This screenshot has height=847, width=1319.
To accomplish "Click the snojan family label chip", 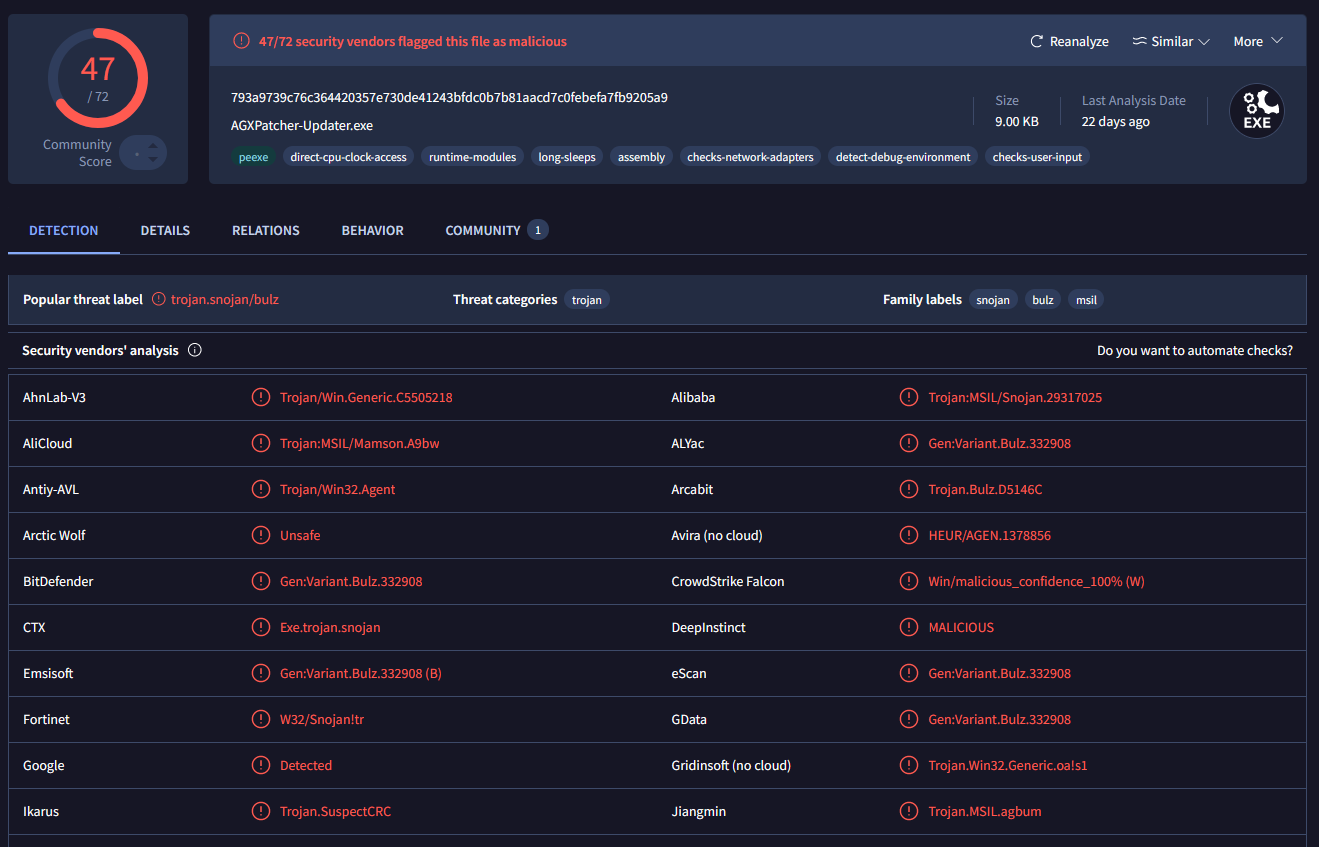I will pyautogui.click(x=993, y=300).
